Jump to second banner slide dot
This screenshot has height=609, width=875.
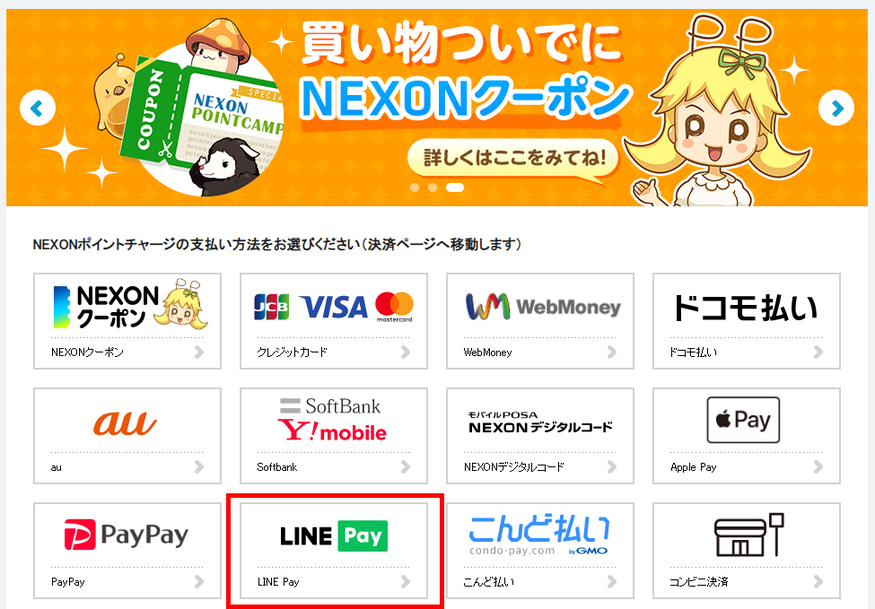tap(432, 188)
